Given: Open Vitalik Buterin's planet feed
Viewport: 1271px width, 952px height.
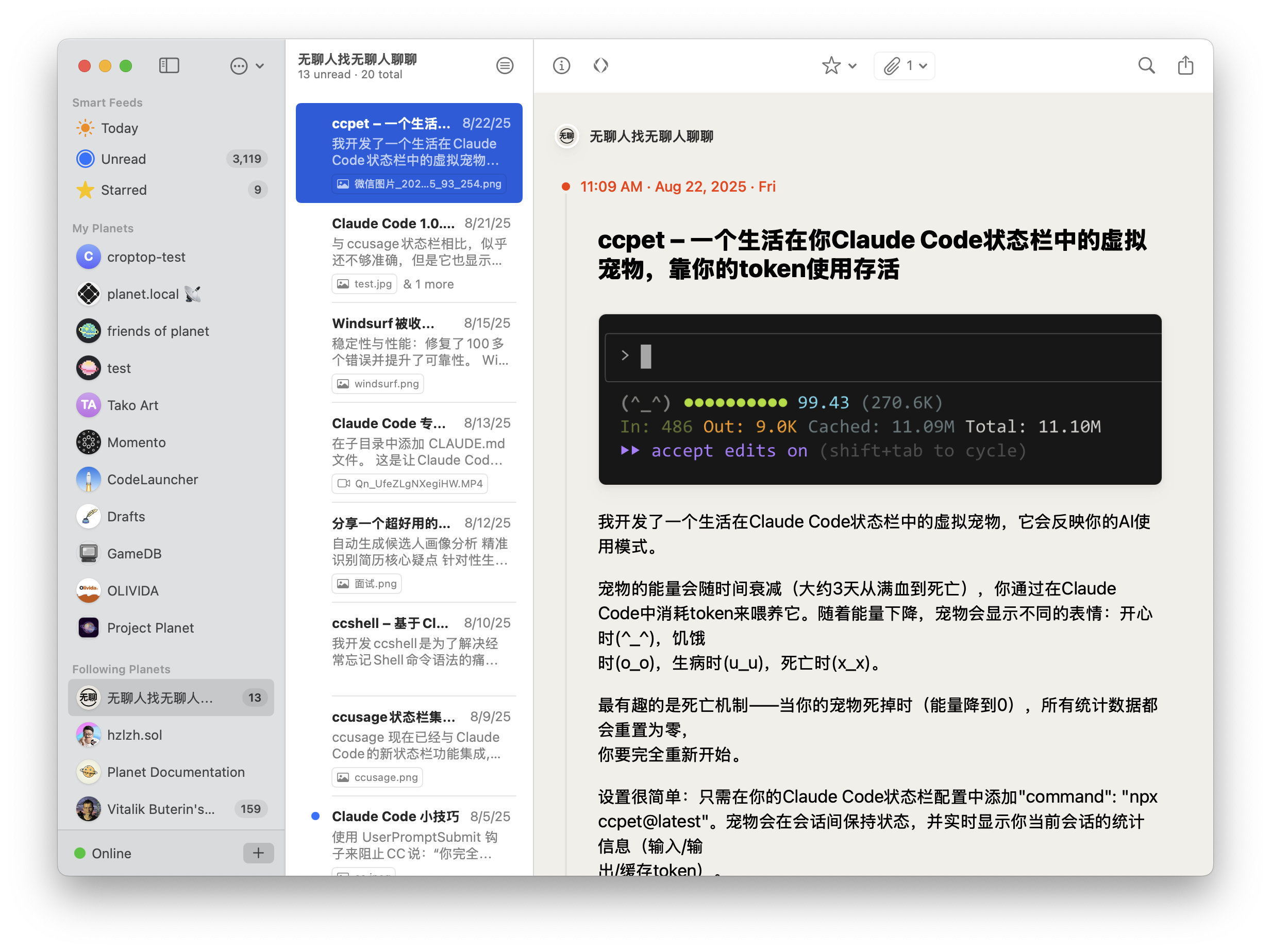Looking at the screenshot, I should pos(161,809).
